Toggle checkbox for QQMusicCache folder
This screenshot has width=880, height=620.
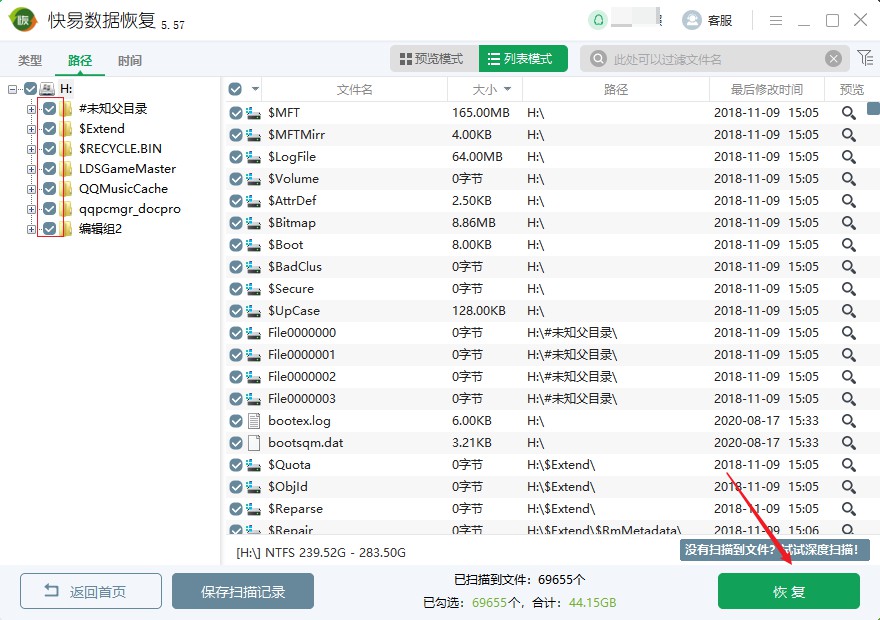coord(49,189)
